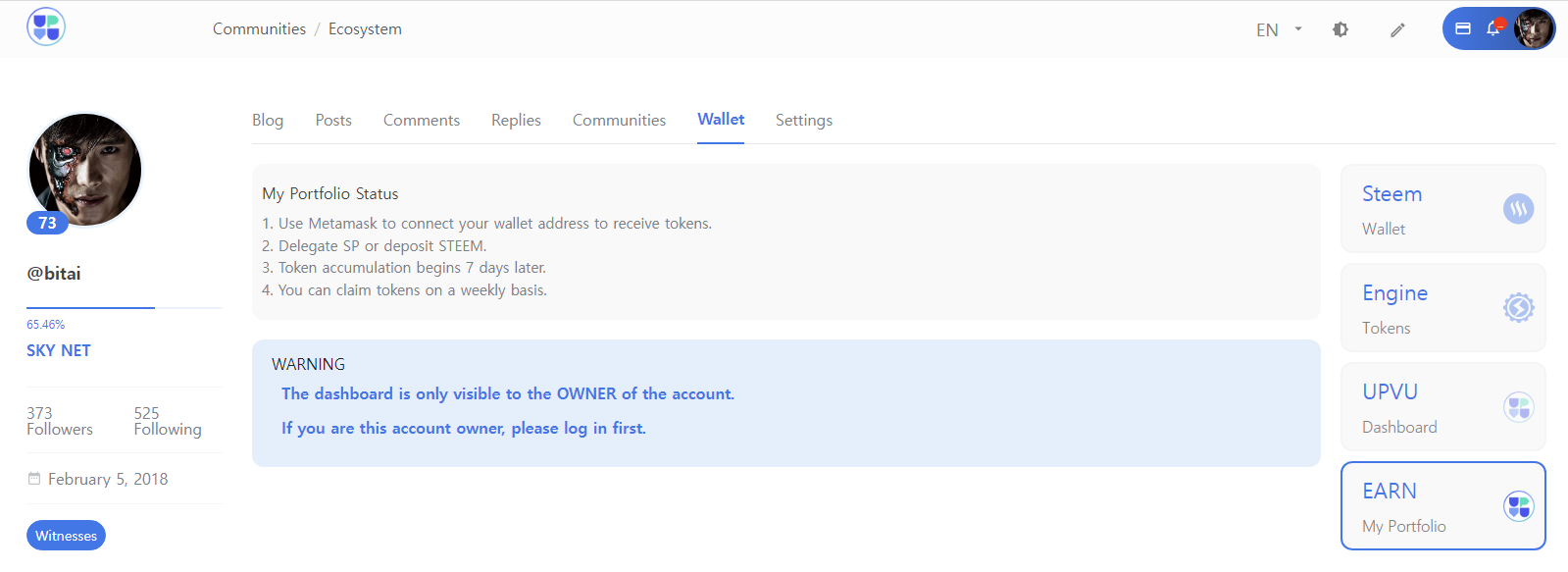Screen dimensions: 1568x572
Task: Click the UPVU Dashboard logo icon
Action: [1518, 407]
